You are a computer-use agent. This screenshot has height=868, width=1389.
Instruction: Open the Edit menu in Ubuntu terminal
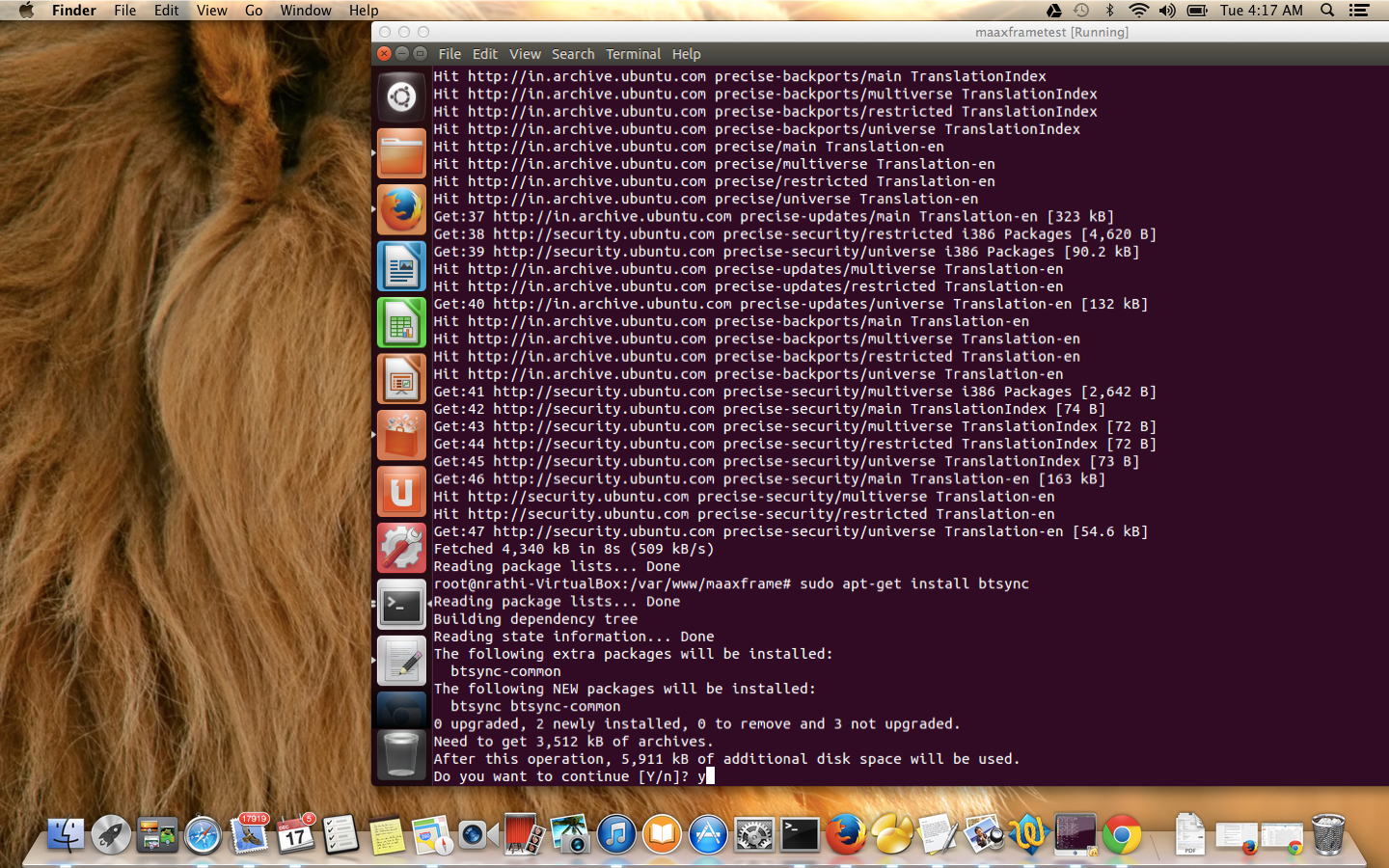point(485,54)
